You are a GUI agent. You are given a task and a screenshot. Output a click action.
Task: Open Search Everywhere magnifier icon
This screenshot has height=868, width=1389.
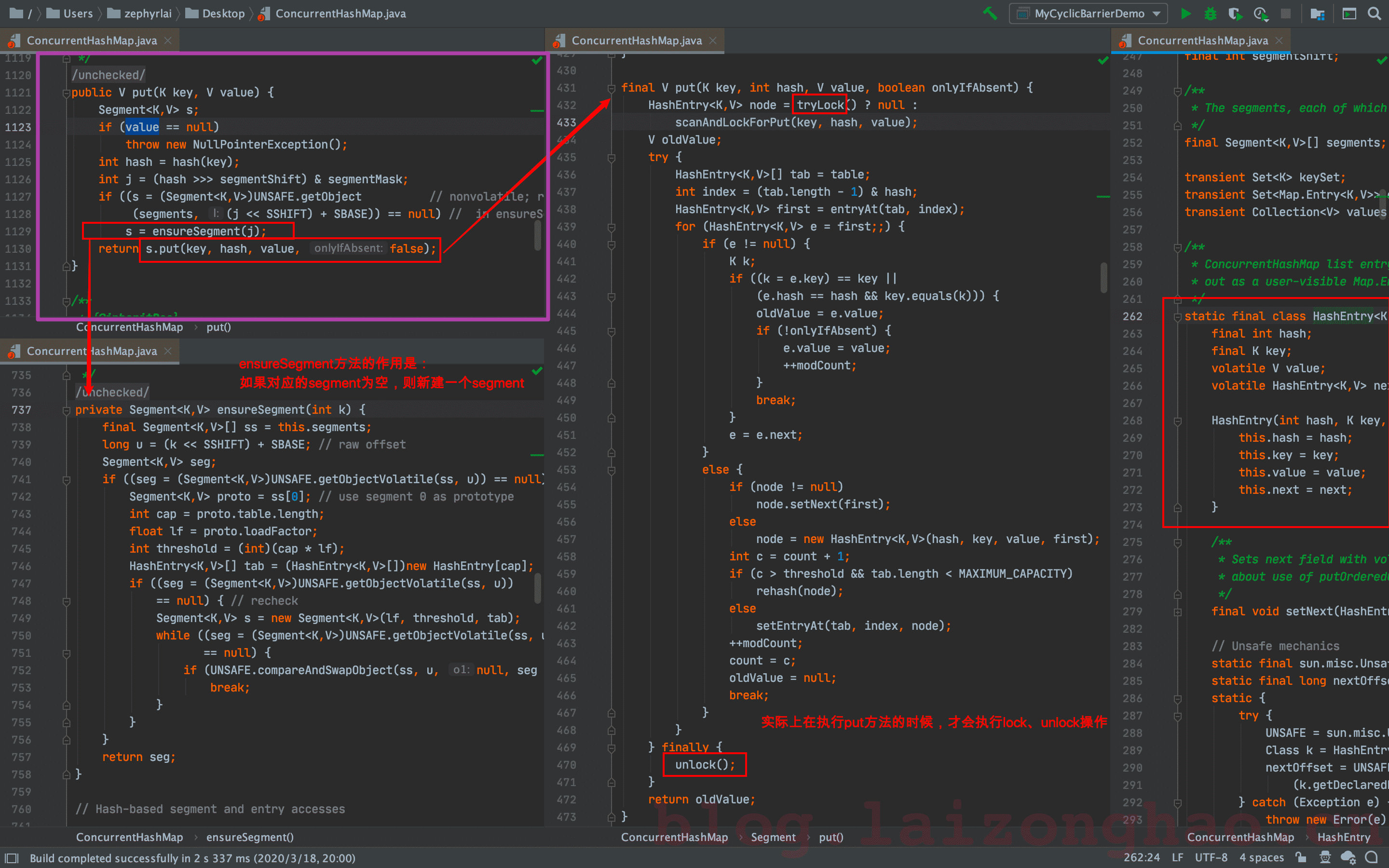[x=1374, y=13]
